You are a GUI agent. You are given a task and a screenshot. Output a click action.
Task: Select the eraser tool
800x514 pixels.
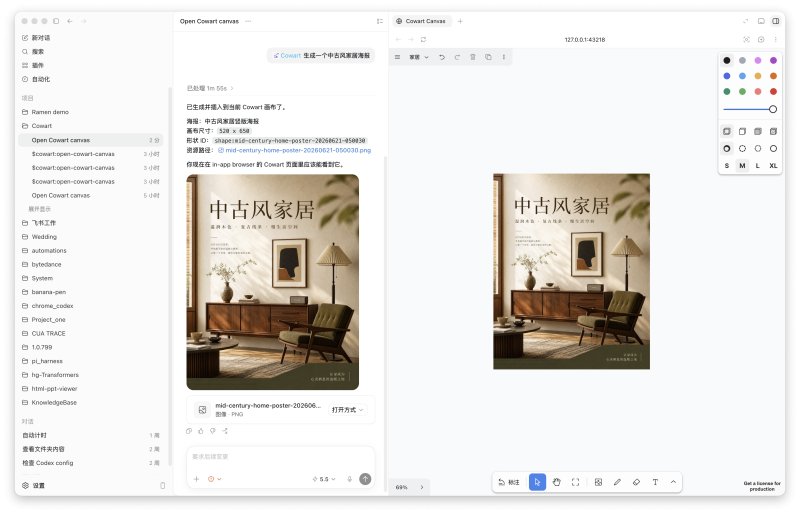[636, 482]
